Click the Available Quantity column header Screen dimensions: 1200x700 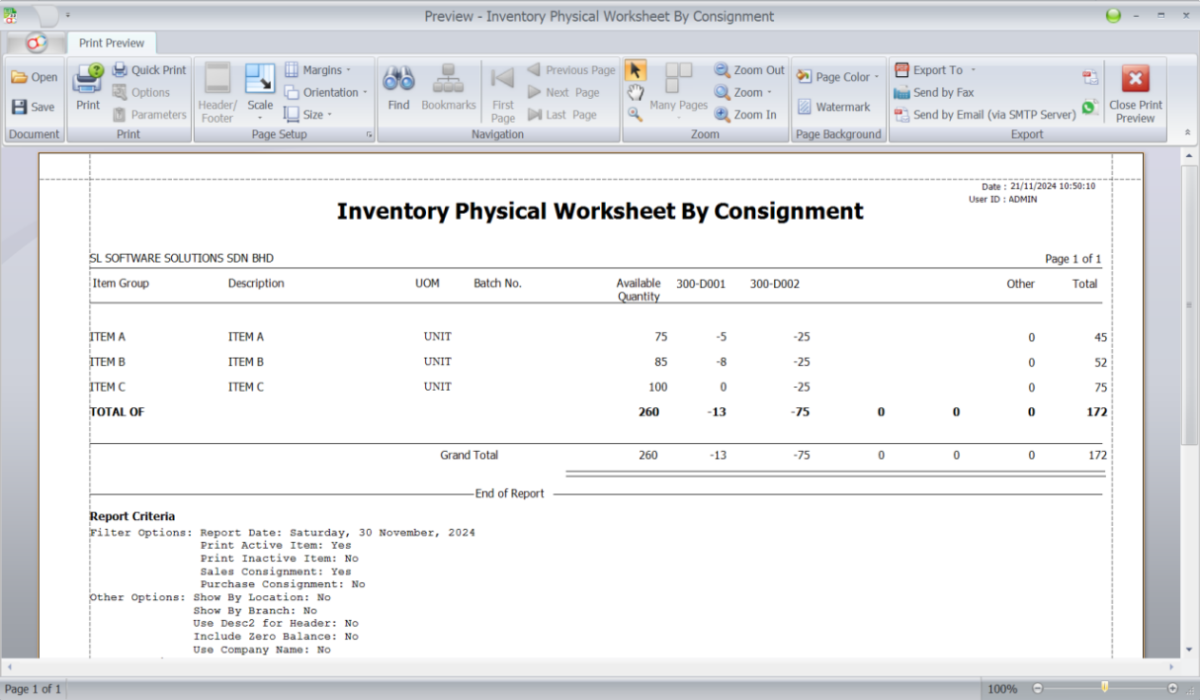[x=638, y=290]
